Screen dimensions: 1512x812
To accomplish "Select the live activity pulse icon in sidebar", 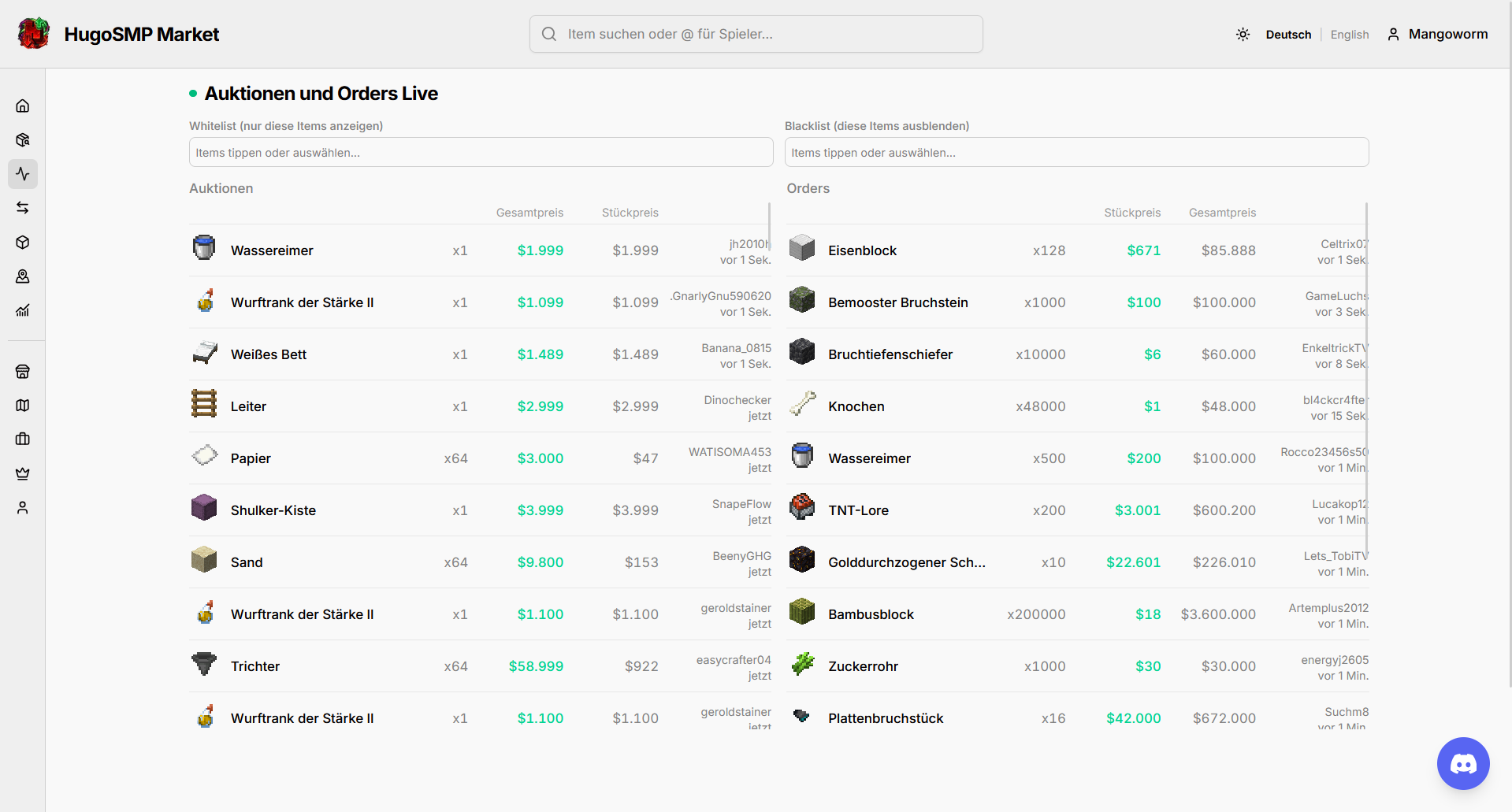I will (23, 174).
